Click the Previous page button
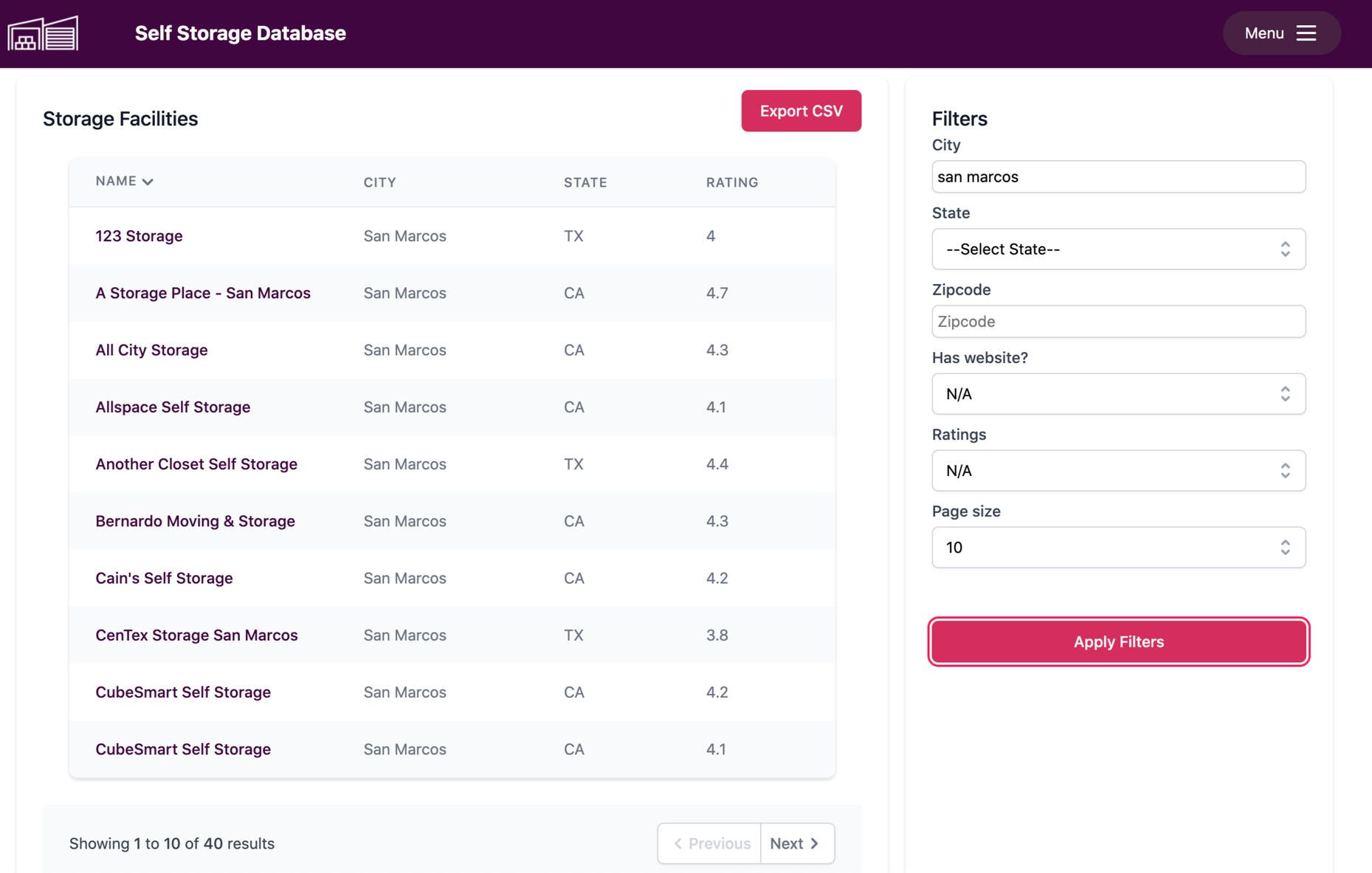Viewport: 1372px width, 873px height. point(710,843)
